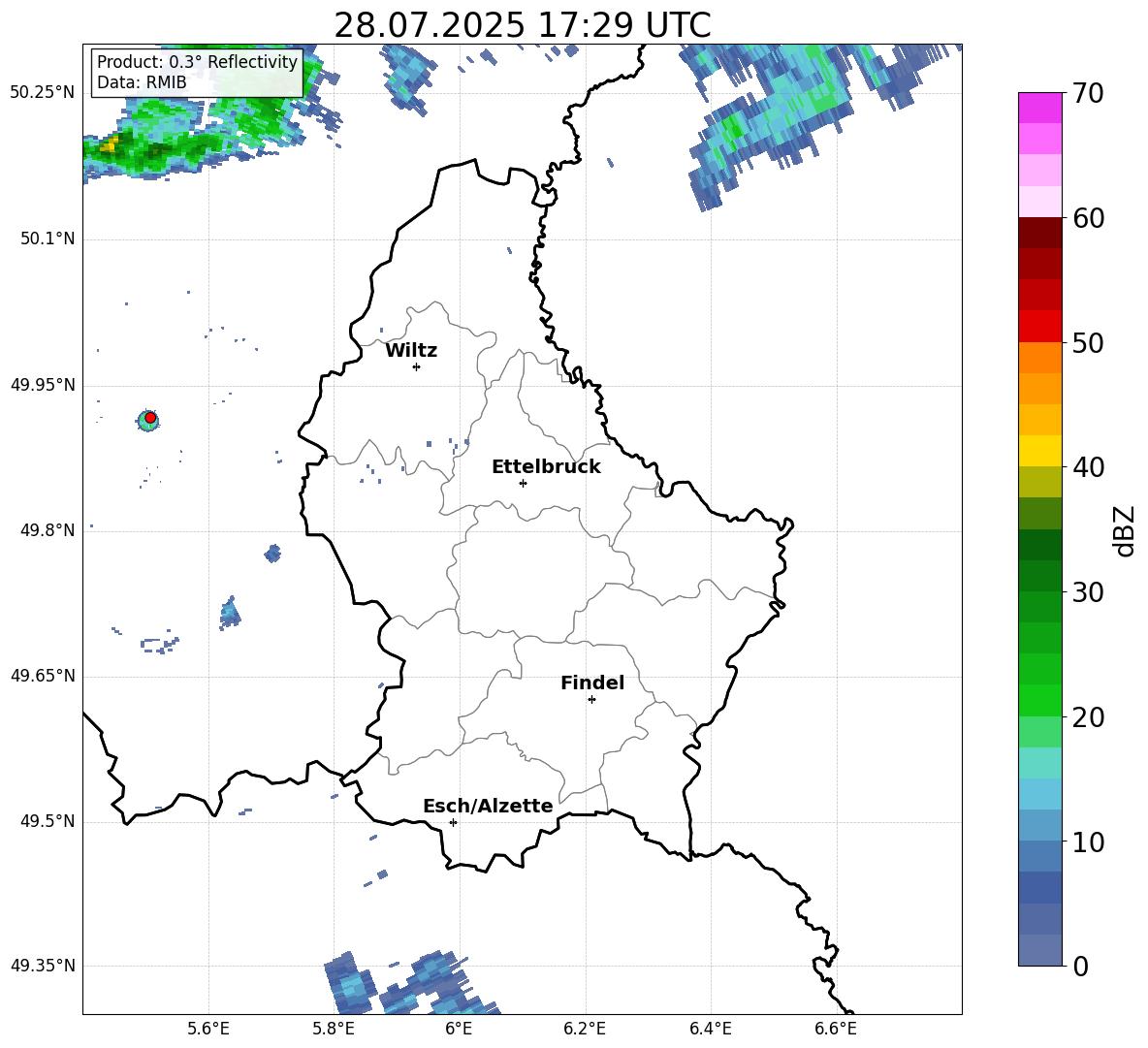
Task: Select the Wiltz city label
Action: click(x=411, y=351)
